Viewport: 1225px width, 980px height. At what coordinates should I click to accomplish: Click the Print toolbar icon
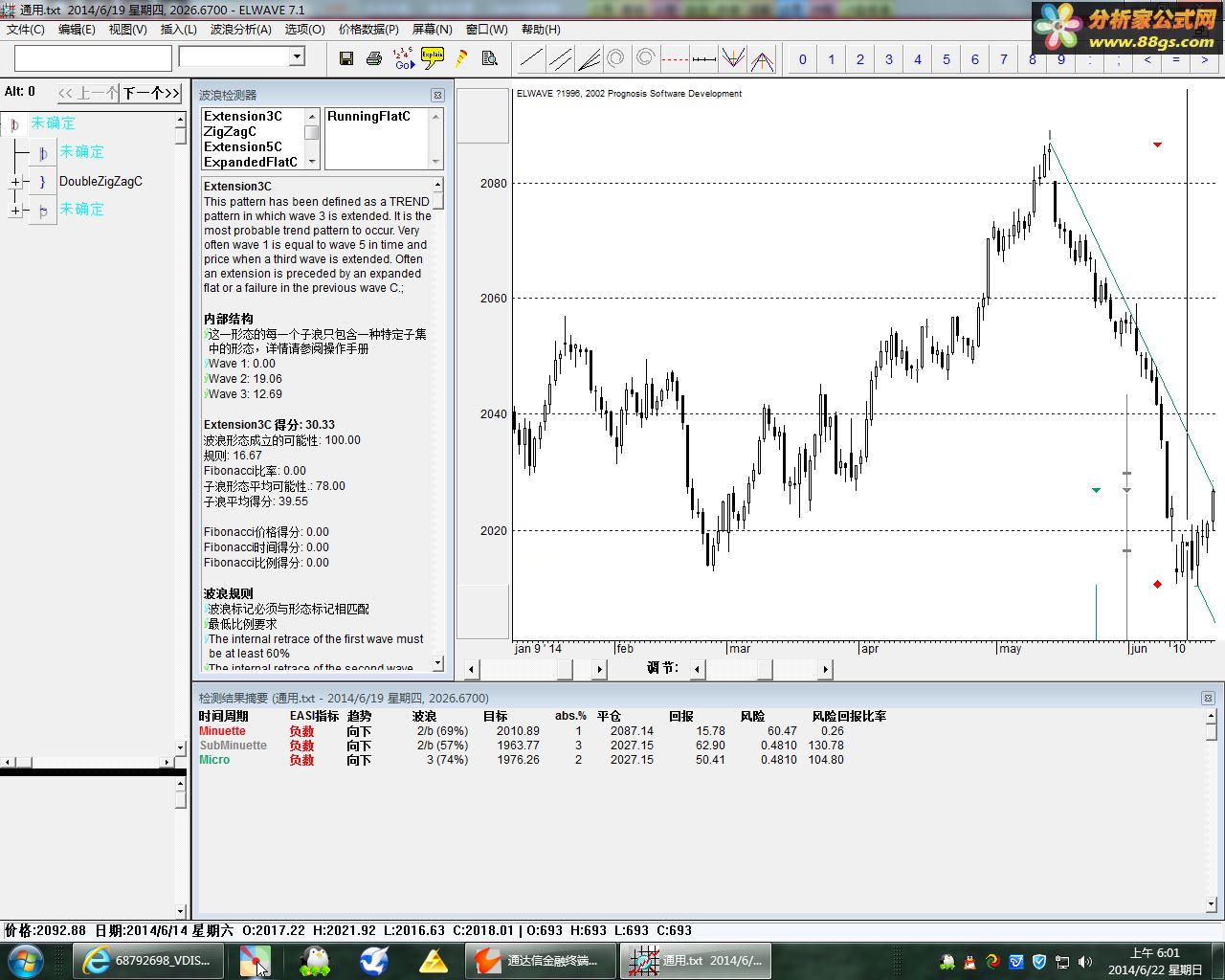[x=374, y=58]
